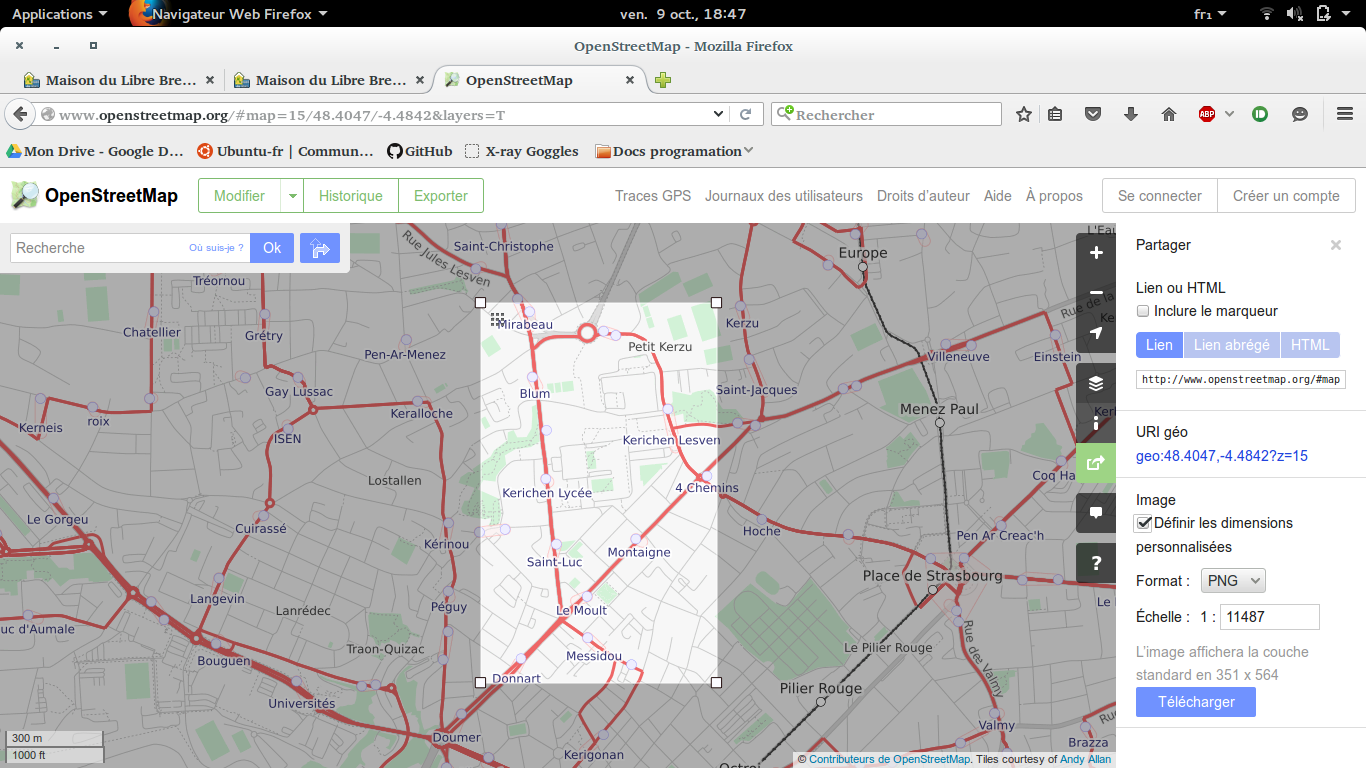
Task: Click Se connecter
Action: pyautogui.click(x=1160, y=196)
